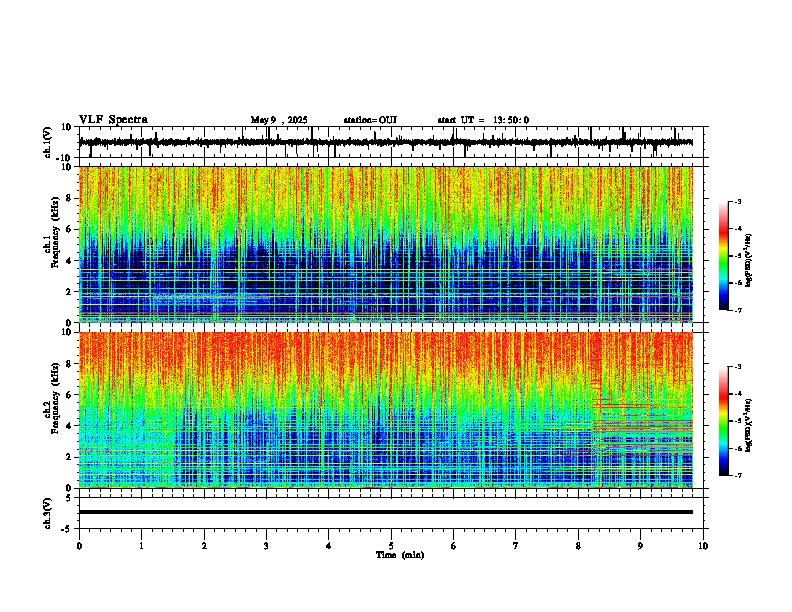
Task: Click the ch.2 color scale log(PSD) units label
Action: (x=749, y=426)
